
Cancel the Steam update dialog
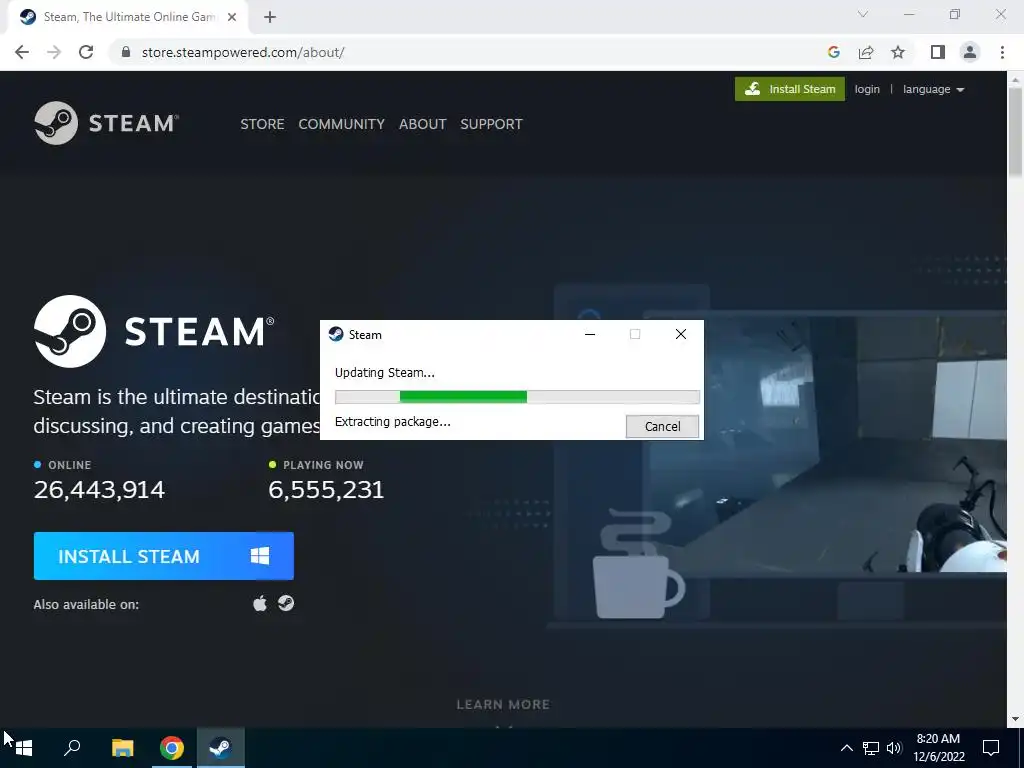tap(662, 426)
